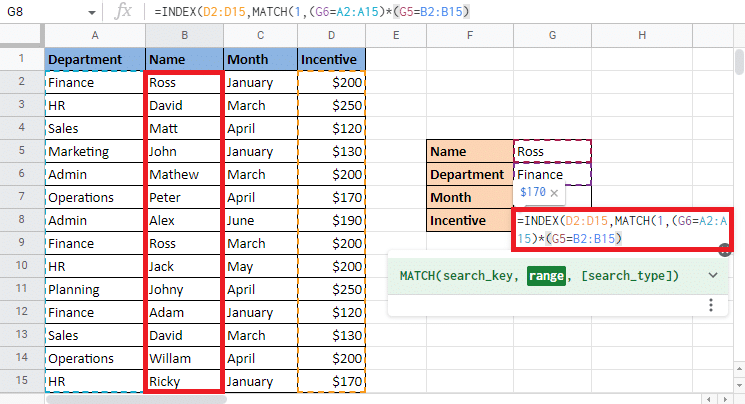This screenshot has height=404, width=745.
Task: Select column D header
Action: tap(331, 37)
